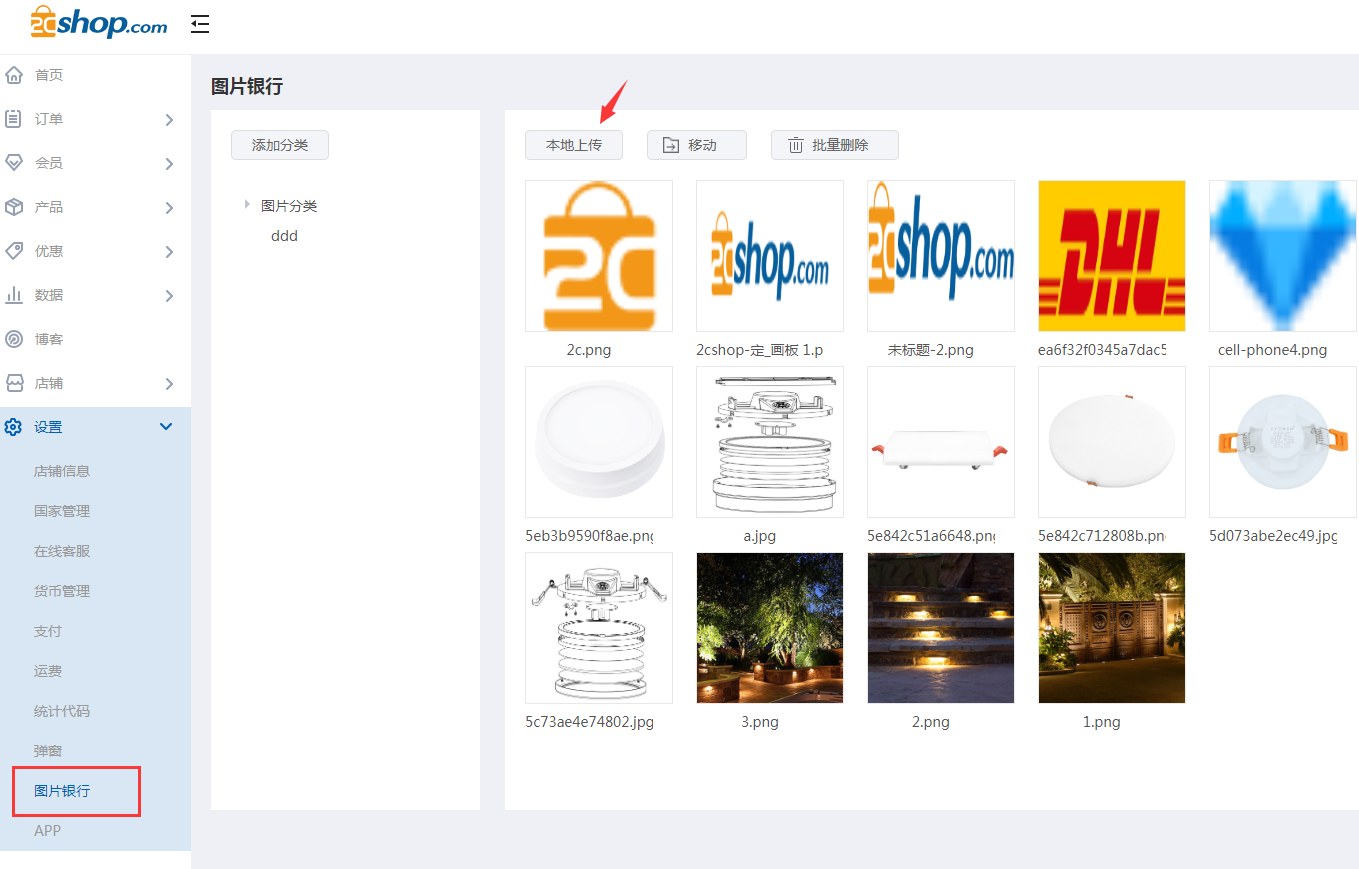
Task: Expand the 订单 menu chevron
Action: (169, 120)
